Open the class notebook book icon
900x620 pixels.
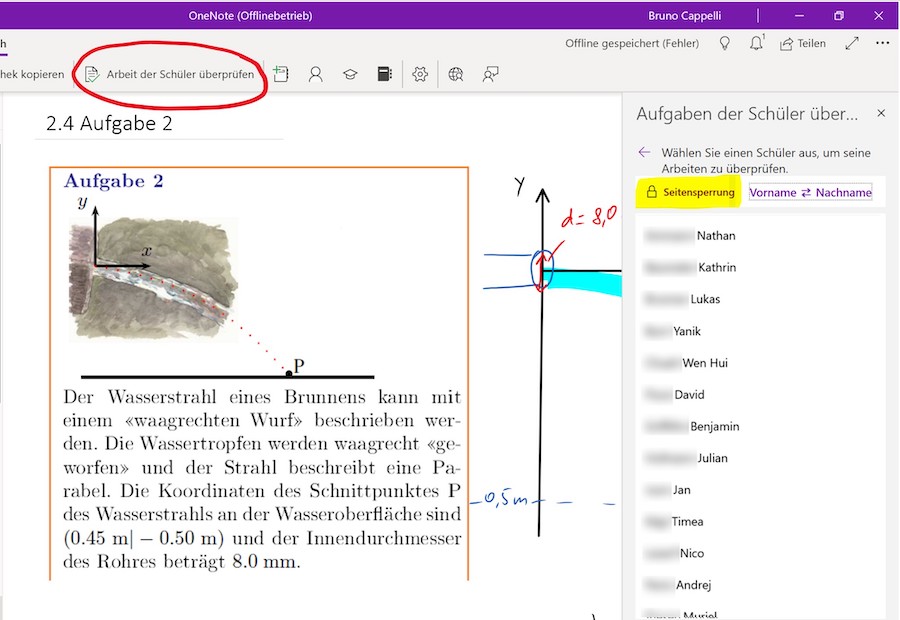(384, 74)
